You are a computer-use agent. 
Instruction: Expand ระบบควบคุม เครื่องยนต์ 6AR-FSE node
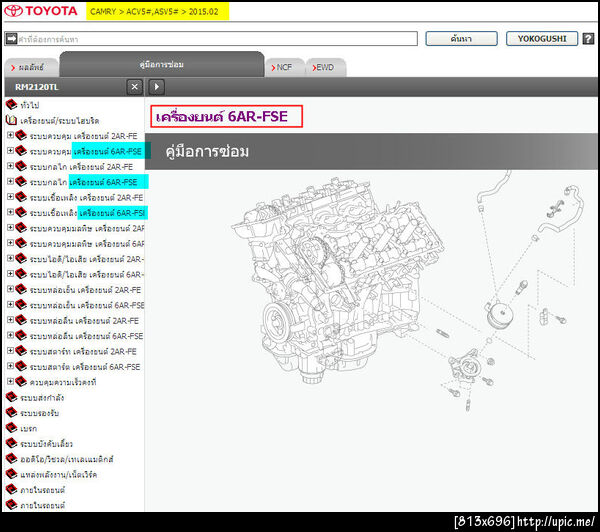click(x=10, y=150)
